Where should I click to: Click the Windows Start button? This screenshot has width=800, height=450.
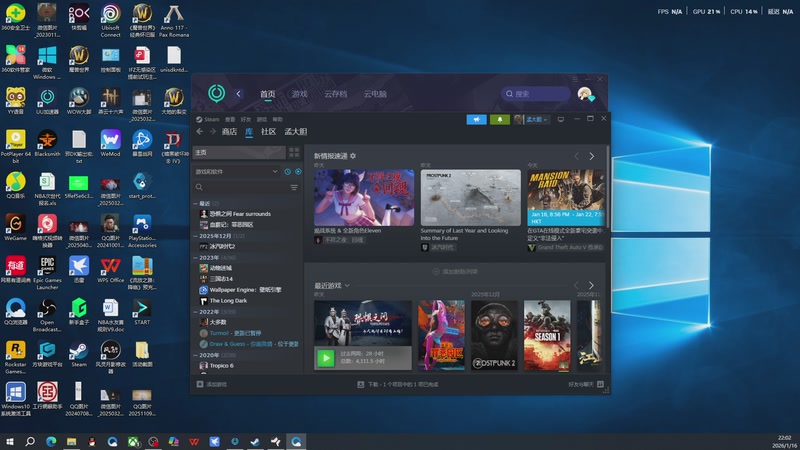(9, 442)
